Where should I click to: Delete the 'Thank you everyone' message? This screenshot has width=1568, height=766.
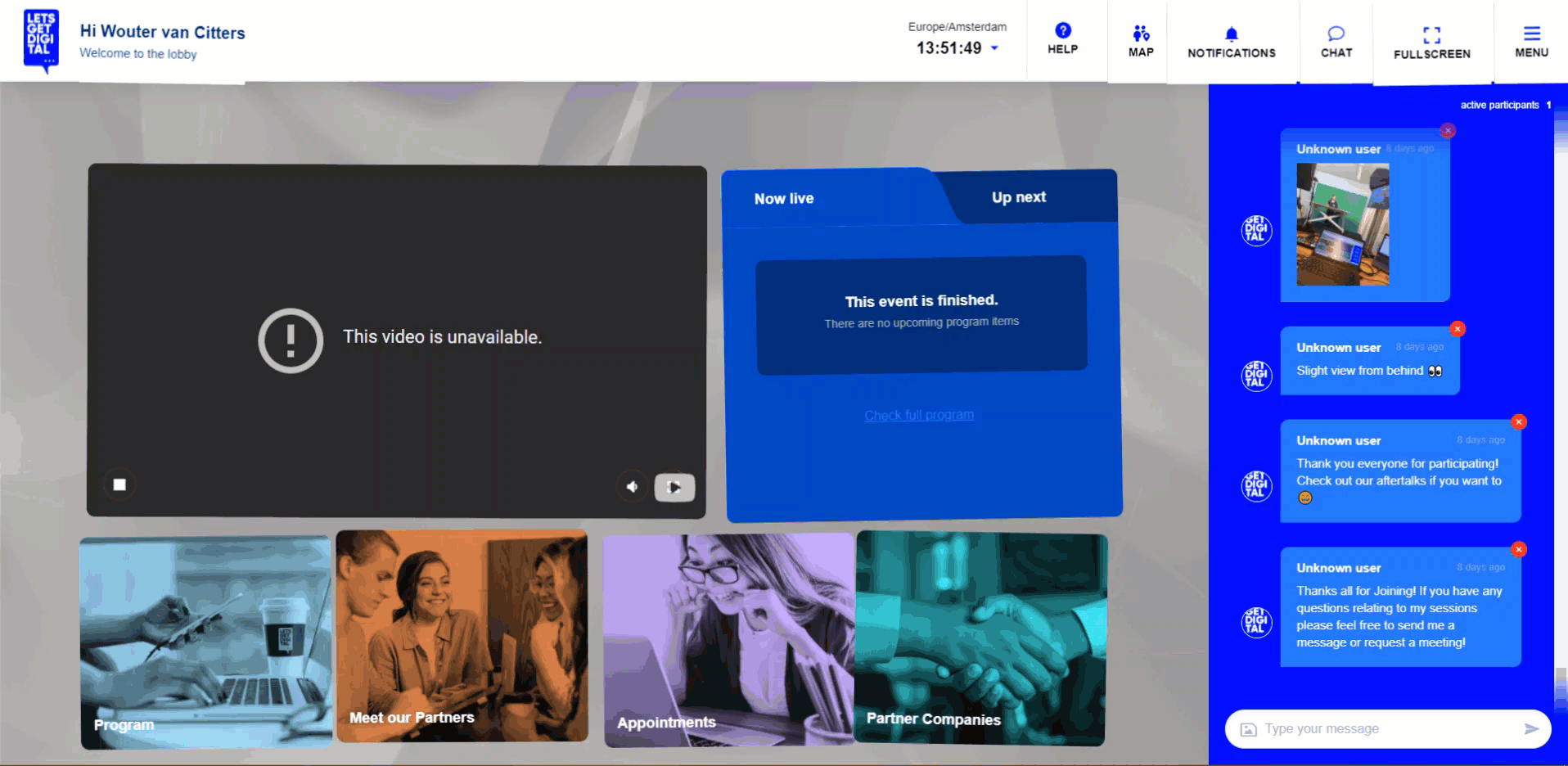[1519, 422]
